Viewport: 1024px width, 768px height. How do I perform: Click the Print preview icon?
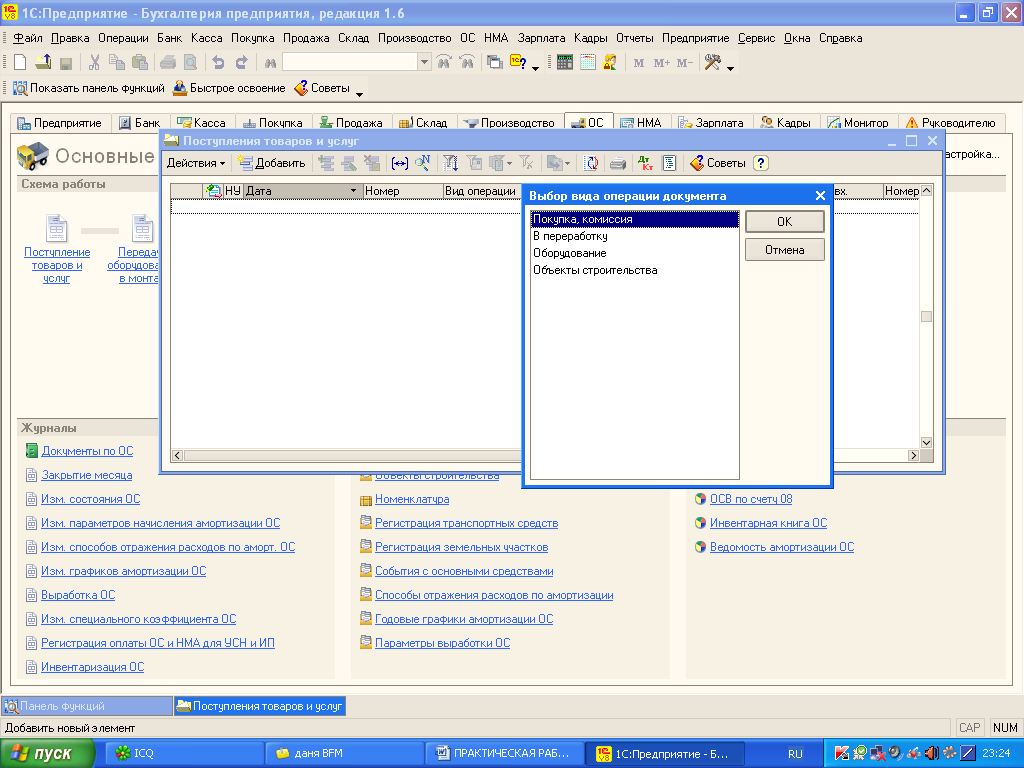(190, 63)
